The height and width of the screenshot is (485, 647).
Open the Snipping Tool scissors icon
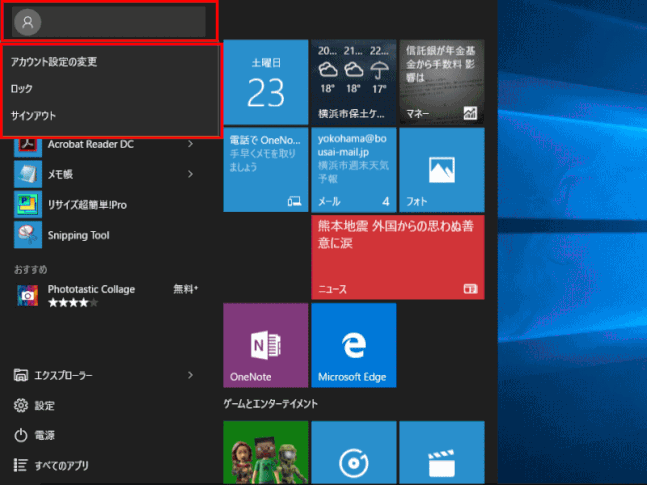pos(28,235)
